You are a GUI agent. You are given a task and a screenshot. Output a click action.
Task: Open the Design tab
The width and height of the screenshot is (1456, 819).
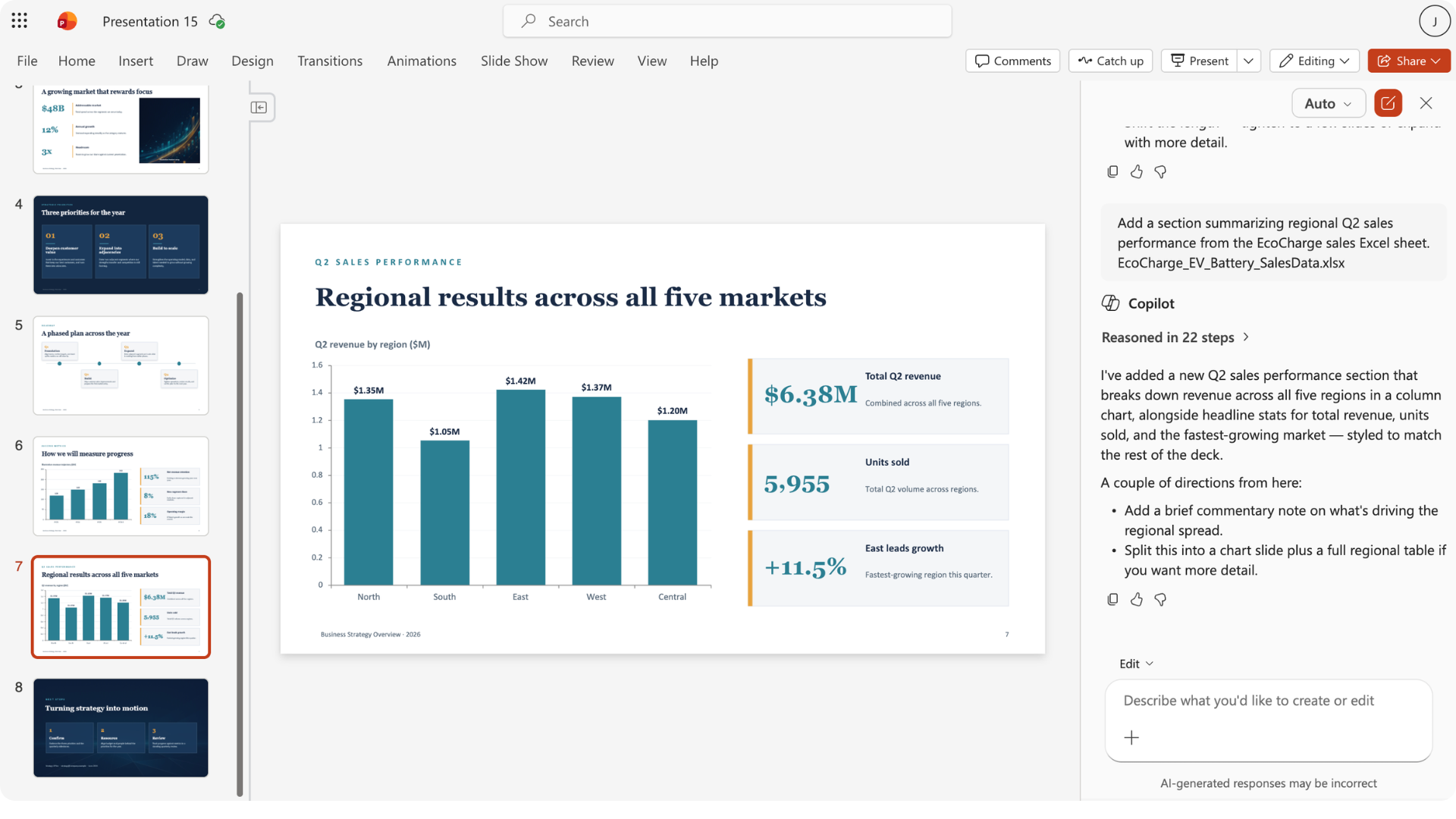(x=253, y=61)
